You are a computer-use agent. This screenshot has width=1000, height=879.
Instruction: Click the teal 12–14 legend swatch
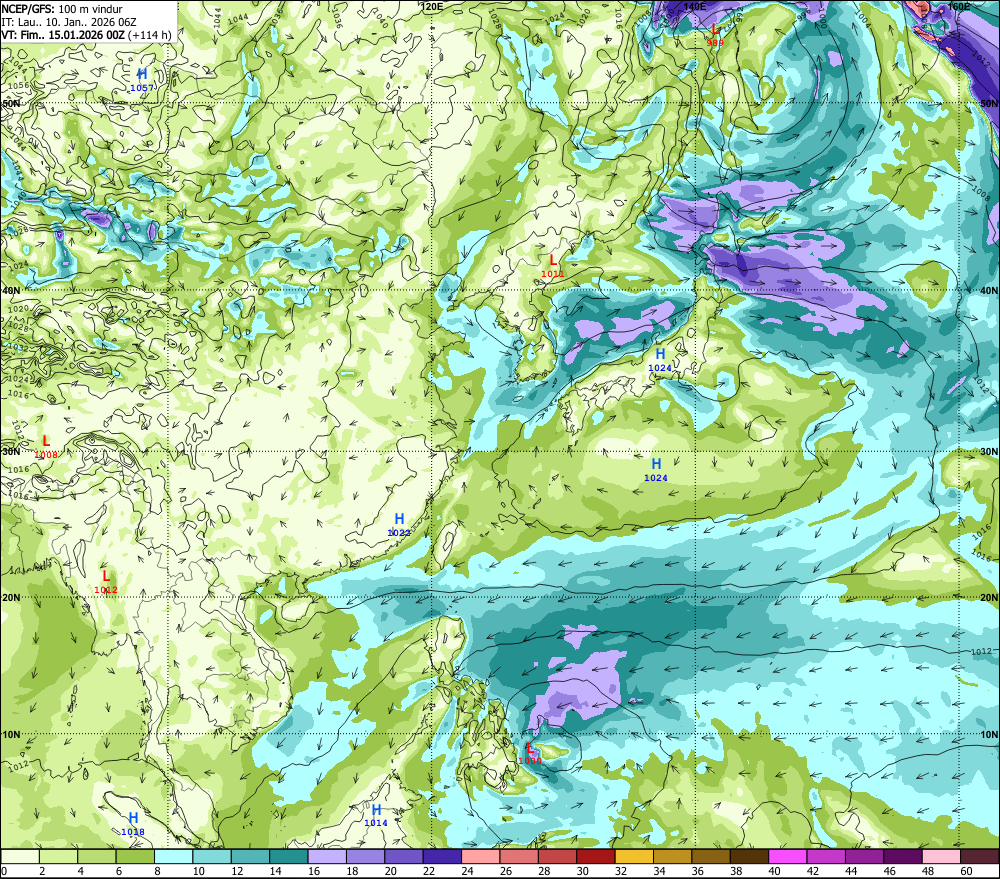pyautogui.click(x=250, y=857)
